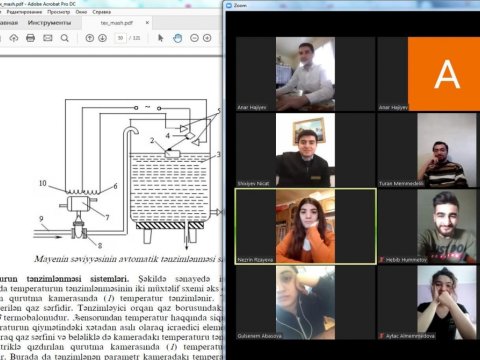Image resolution: width=480 pixels, height=360 pixels.
Task: Click muted mic icon beside Aytac Almemmedova
Action: pyautogui.click(x=382, y=336)
